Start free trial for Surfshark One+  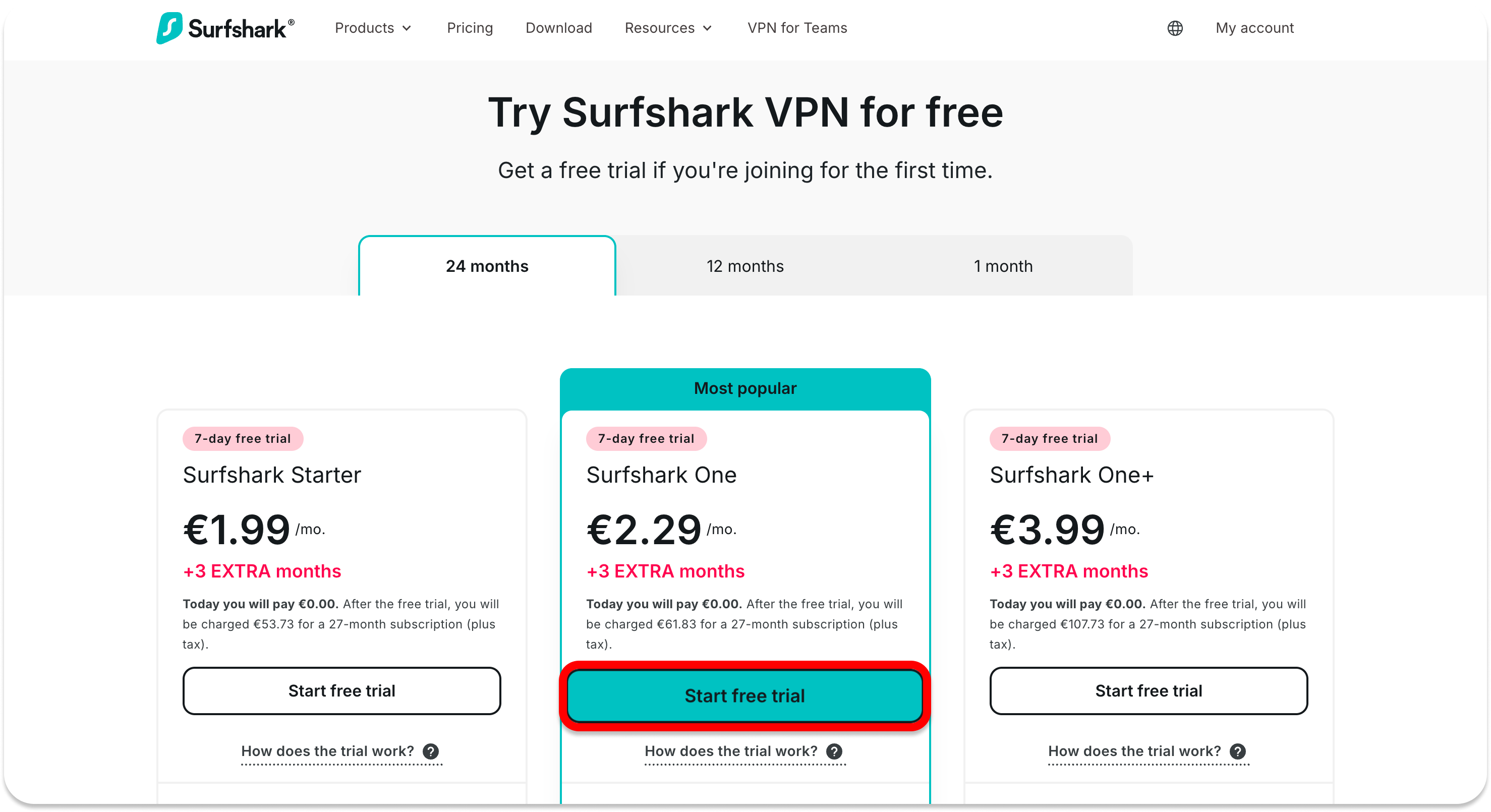tap(1149, 690)
